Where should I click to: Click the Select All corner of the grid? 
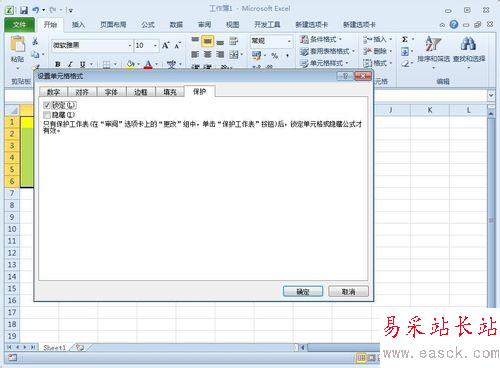tap(12, 110)
